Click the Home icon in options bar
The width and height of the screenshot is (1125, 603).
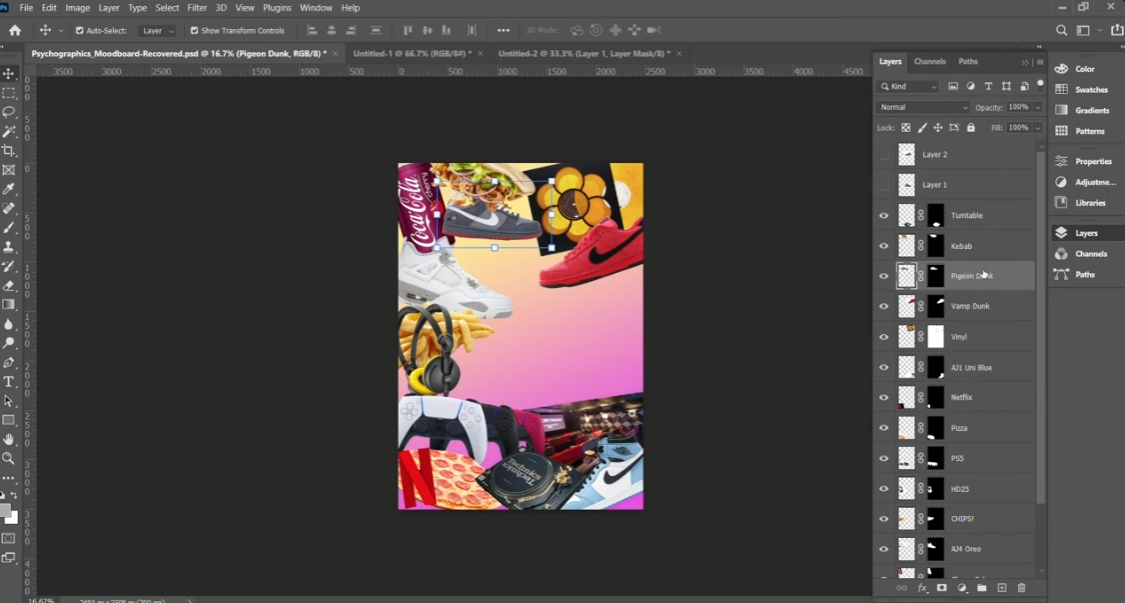[x=15, y=30]
